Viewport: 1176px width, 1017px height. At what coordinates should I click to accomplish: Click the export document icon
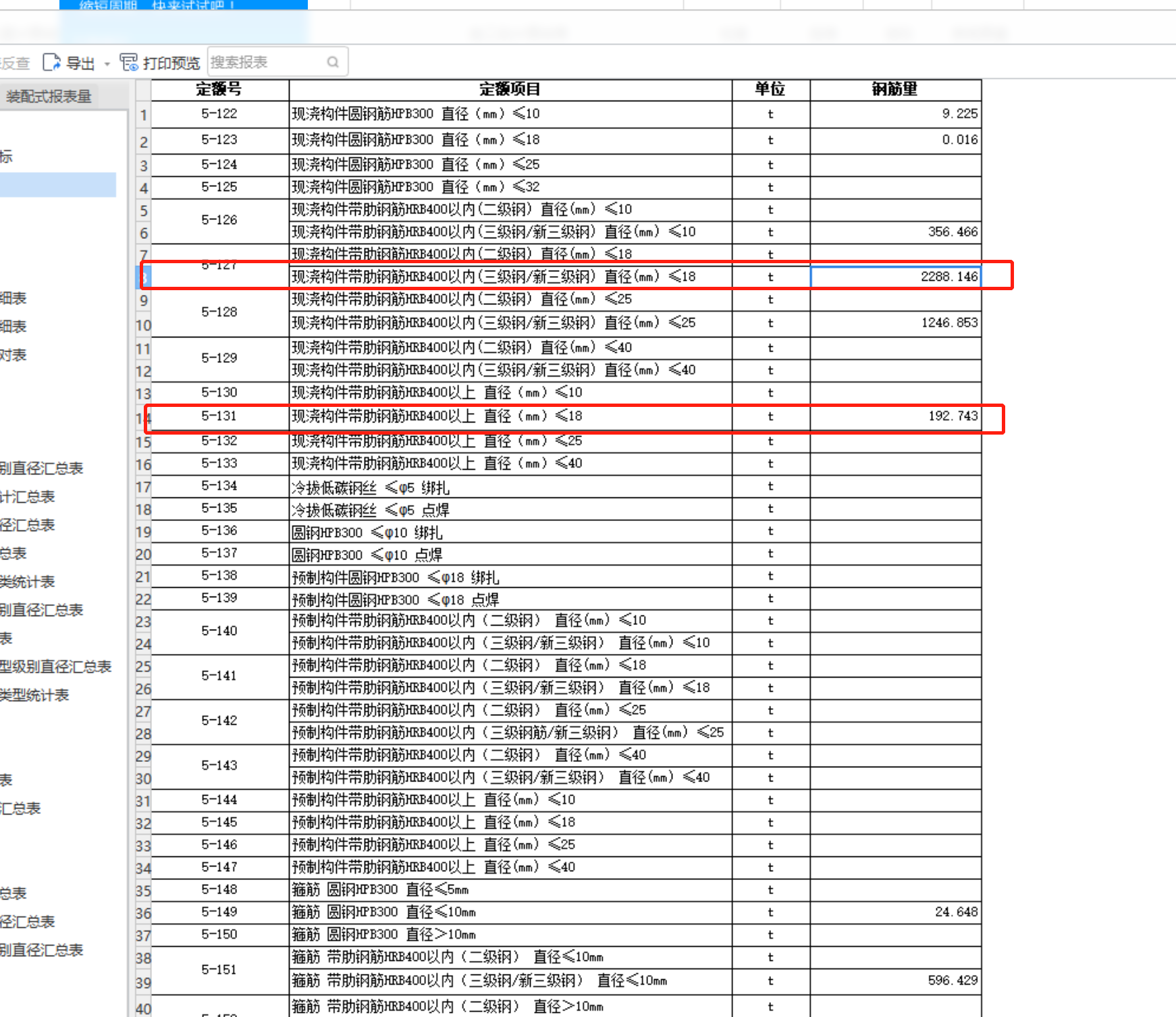point(51,63)
